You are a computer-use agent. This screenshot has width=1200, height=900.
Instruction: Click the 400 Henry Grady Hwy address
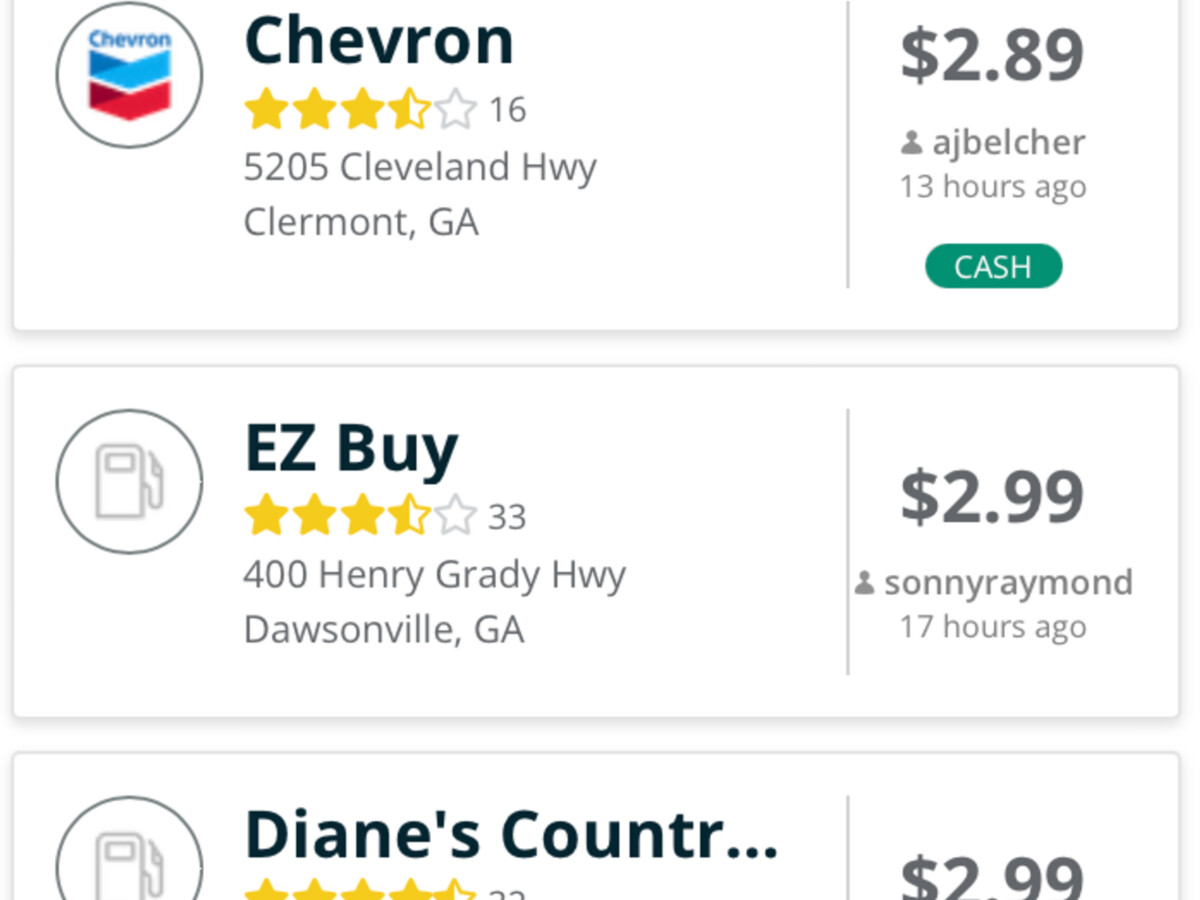[x=434, y=575]
